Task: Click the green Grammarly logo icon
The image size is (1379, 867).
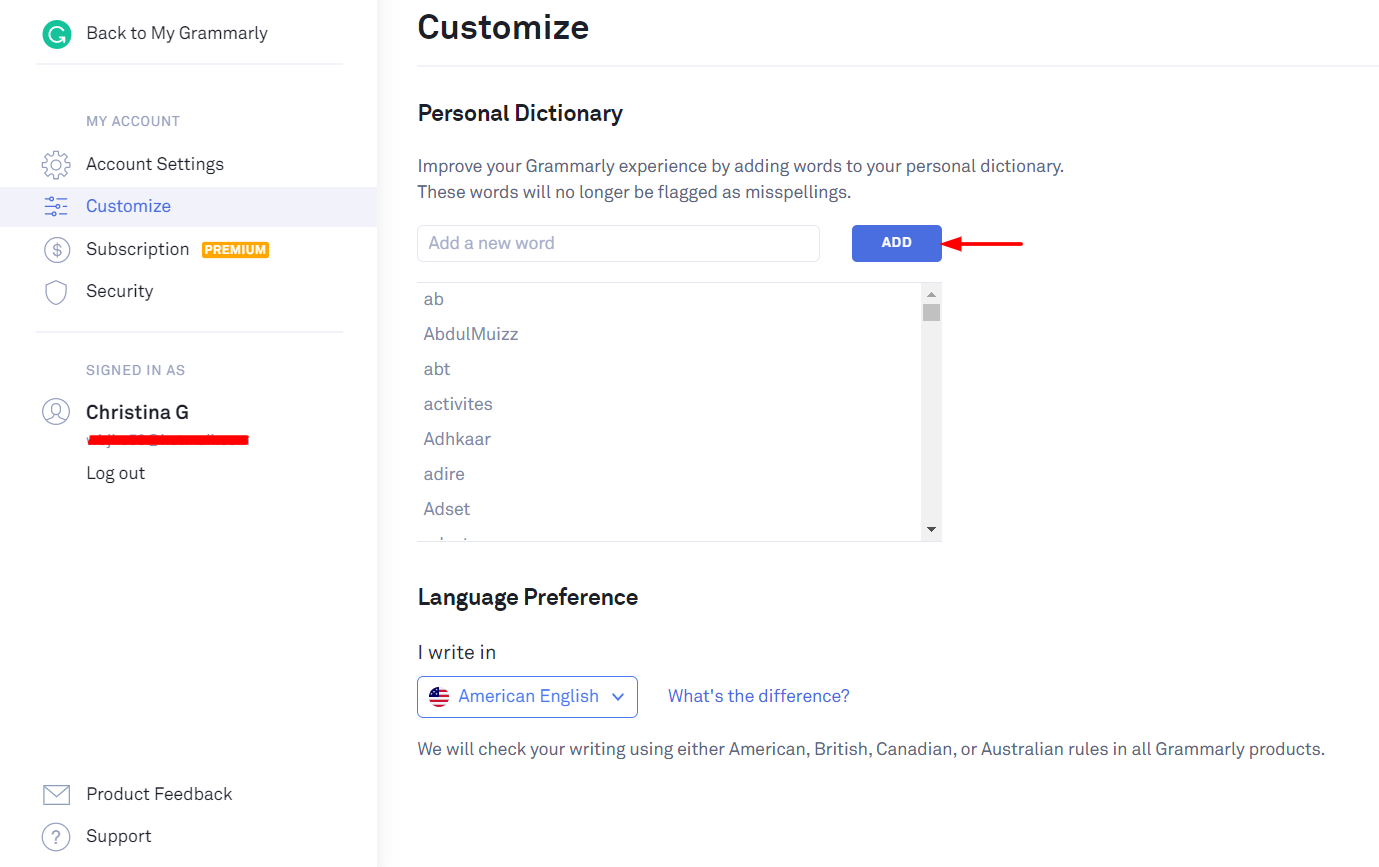Action: click(57, 34)
